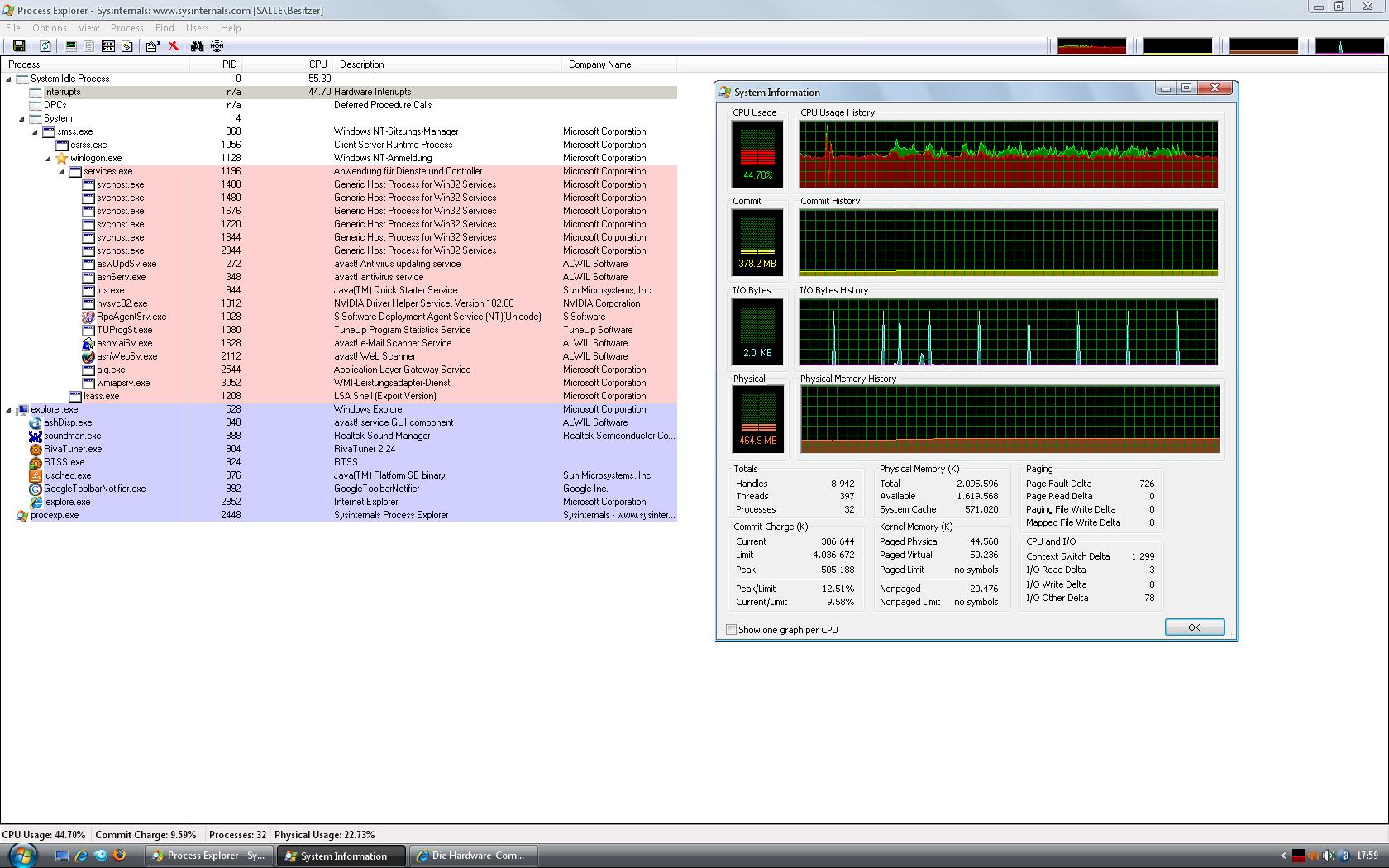The width and height of the screenshot is (1389, 868).
Task: Click the I/O Bytes History graph
Action: [1009, 331]
